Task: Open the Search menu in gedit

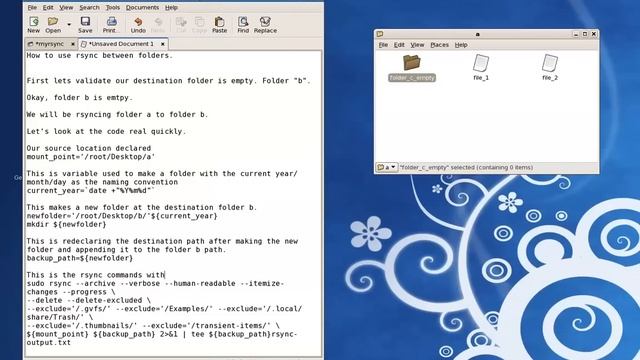Action: 89,7
